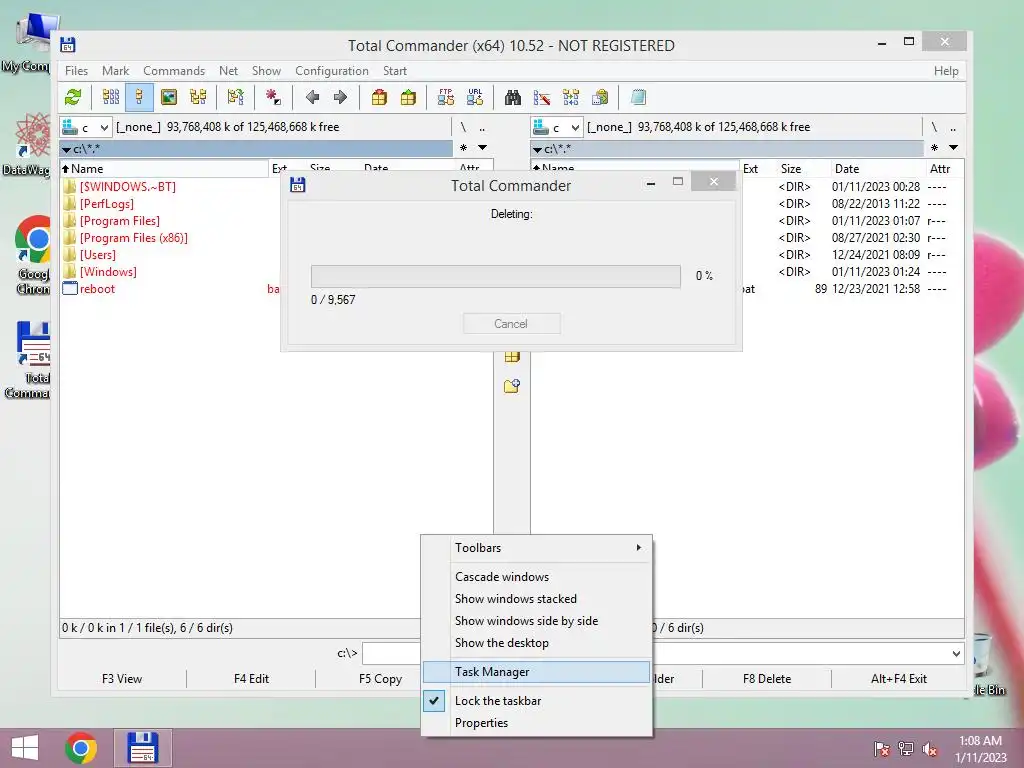Screen dimensions: 1024x768
Task: Open the left panel drive c dropdown
Action: (x=86, y=127)
